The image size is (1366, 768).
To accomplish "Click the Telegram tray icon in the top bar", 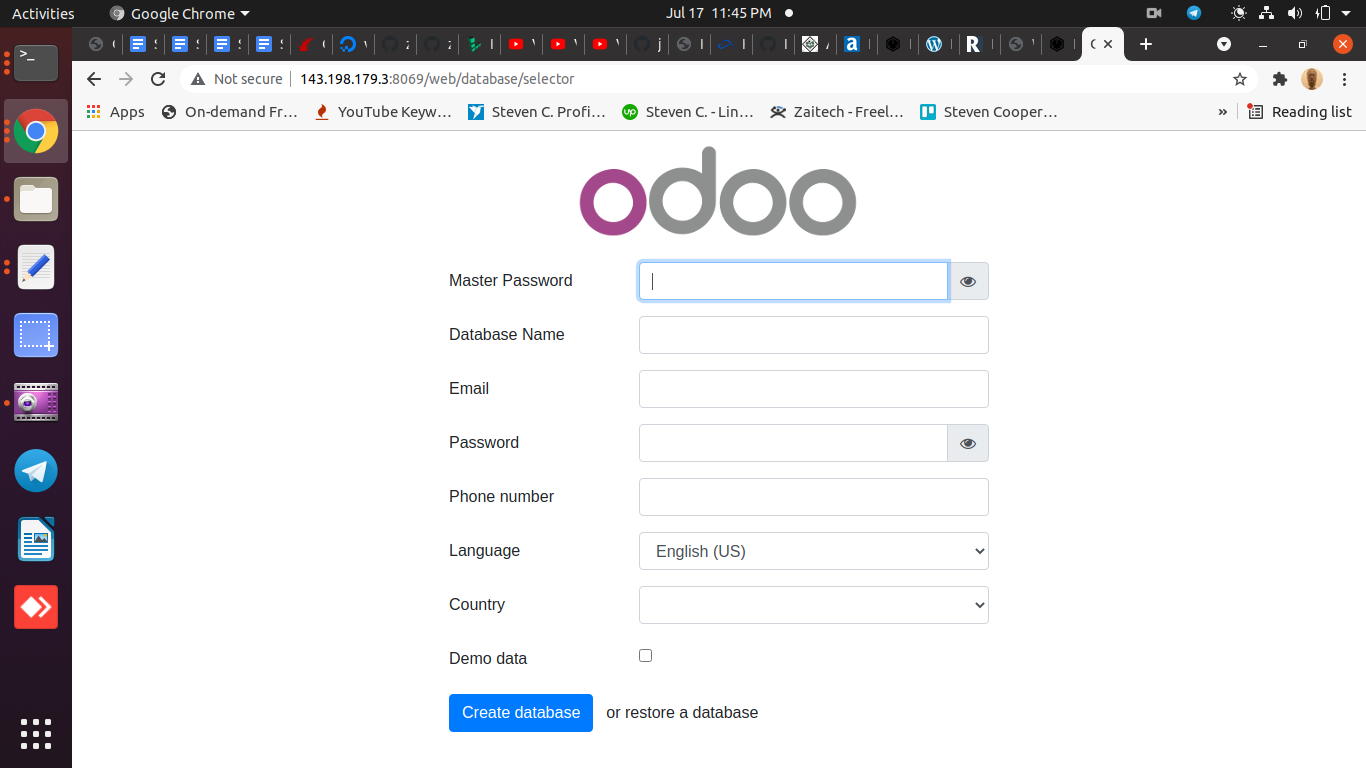I will point(1194,13).
